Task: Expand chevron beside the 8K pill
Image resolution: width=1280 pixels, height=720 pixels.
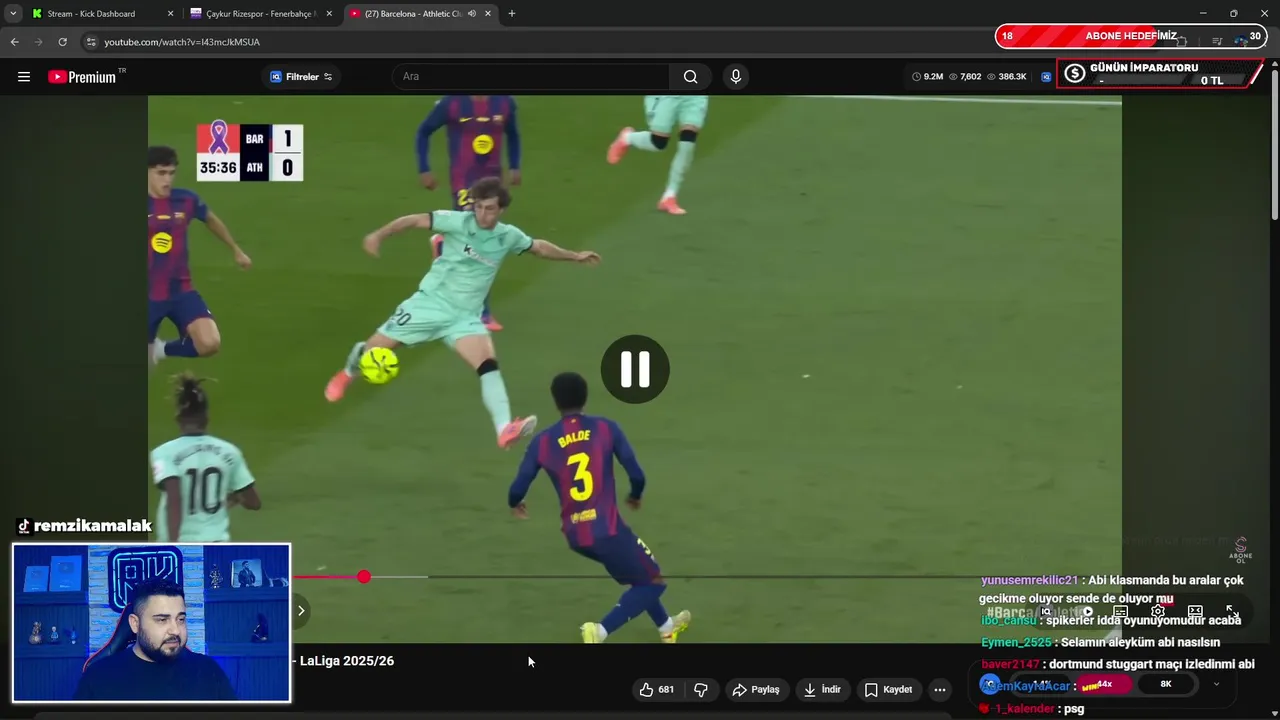Action: coord(1216,684)
